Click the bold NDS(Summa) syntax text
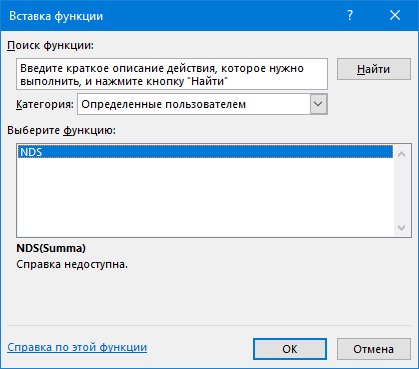The height and width of the screenshot is (369, 419). [x=51, y=248]
